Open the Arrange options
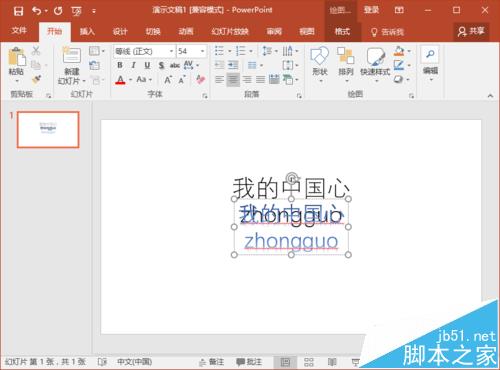 346,65
